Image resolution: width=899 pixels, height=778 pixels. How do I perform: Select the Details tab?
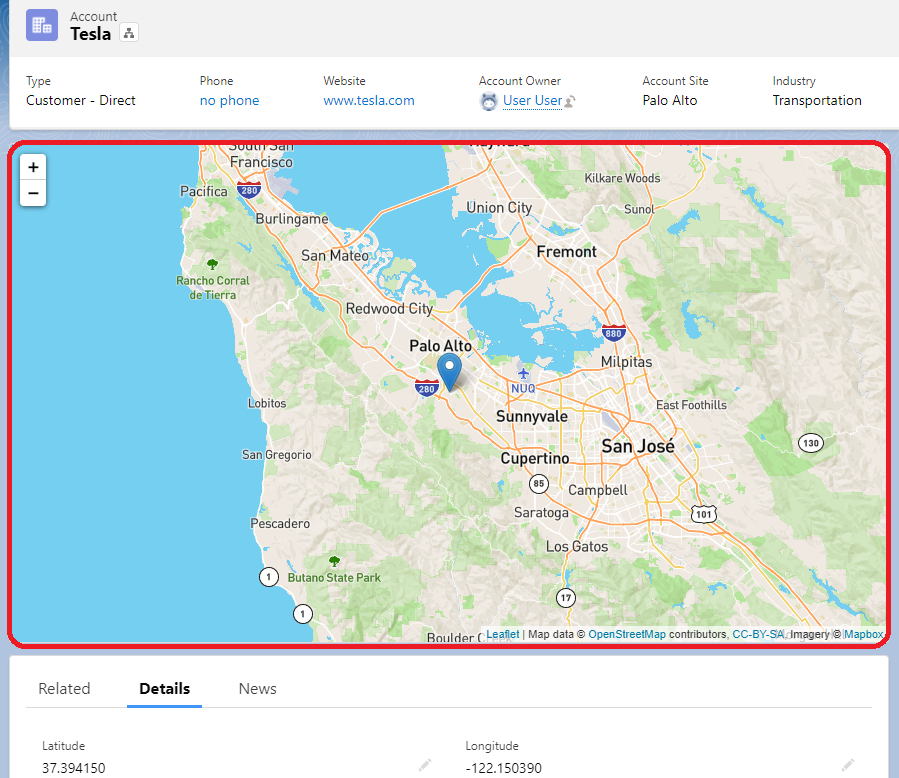click(165, 689)
